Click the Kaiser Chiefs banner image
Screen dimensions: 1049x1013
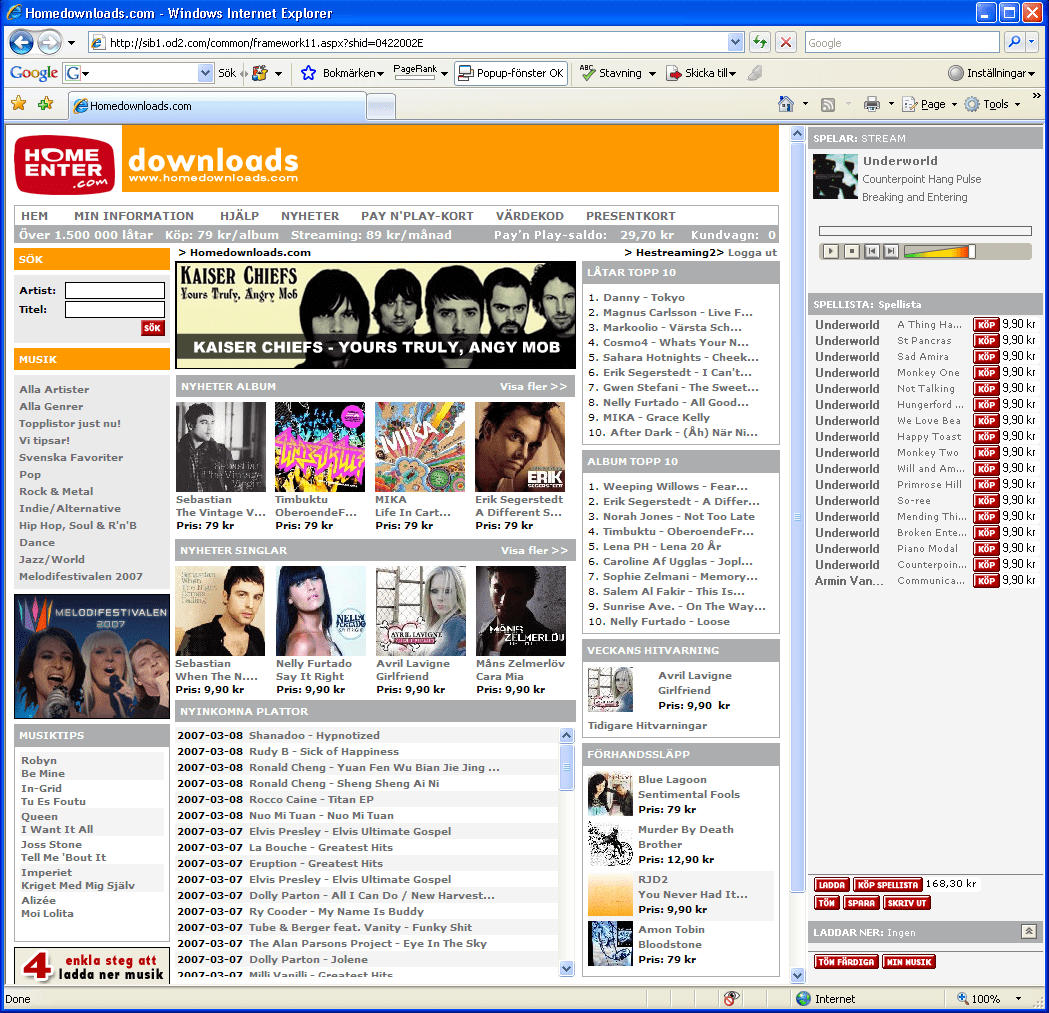[x=375, y=315]
